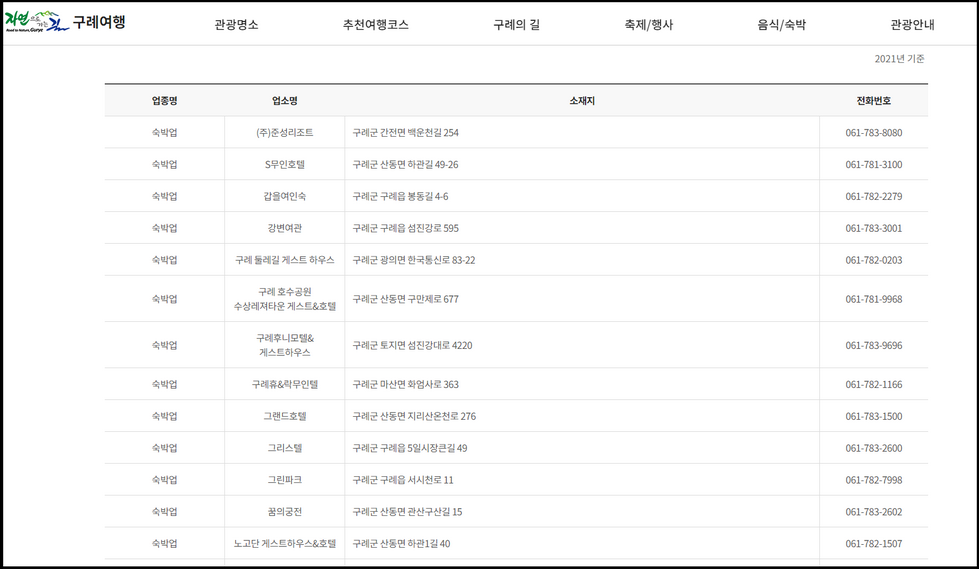Click the 구례여행 site logo

point(66,23)
